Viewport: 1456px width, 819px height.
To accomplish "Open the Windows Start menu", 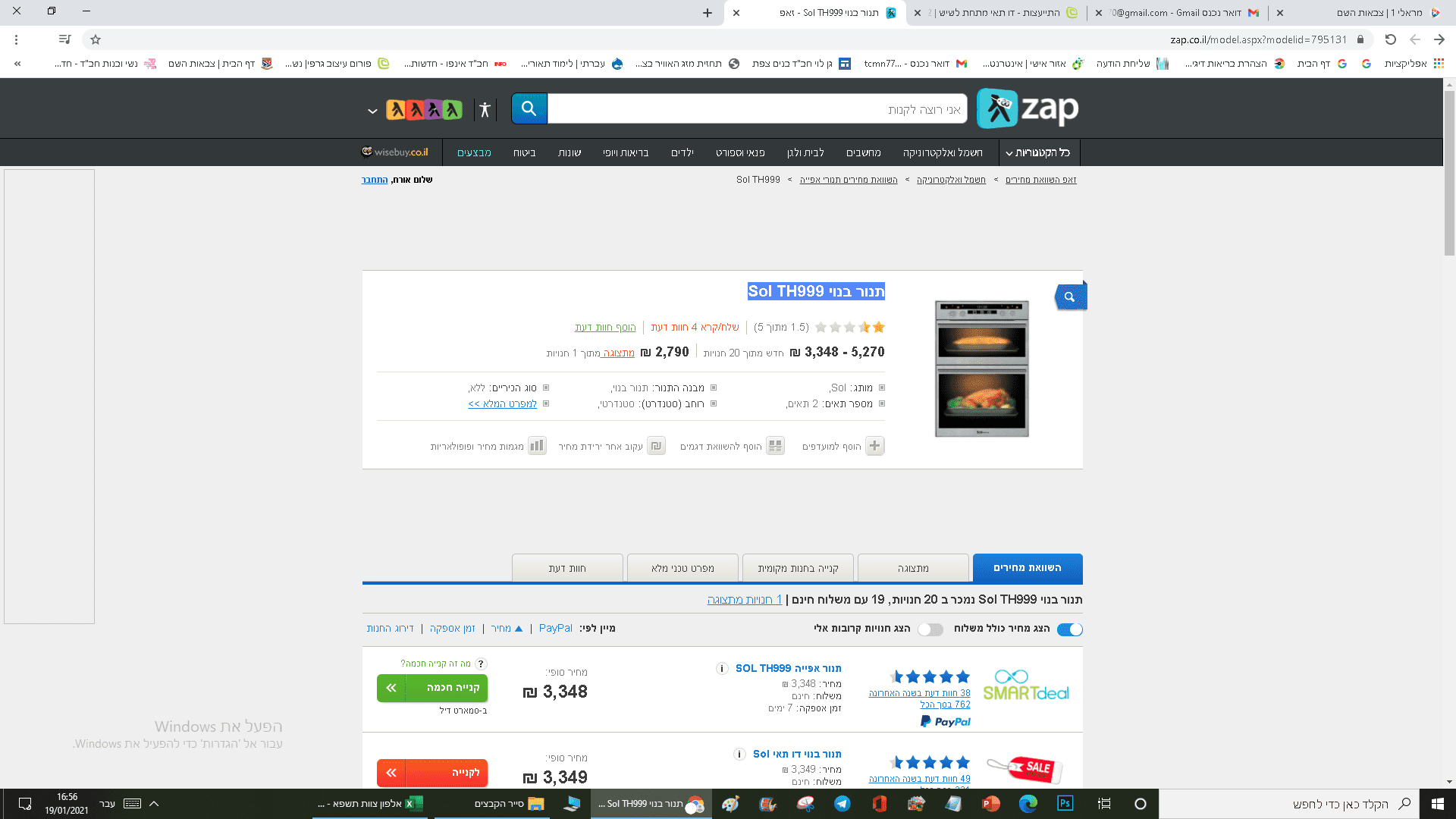I will pyautogui.click(x=1437, y=804).
